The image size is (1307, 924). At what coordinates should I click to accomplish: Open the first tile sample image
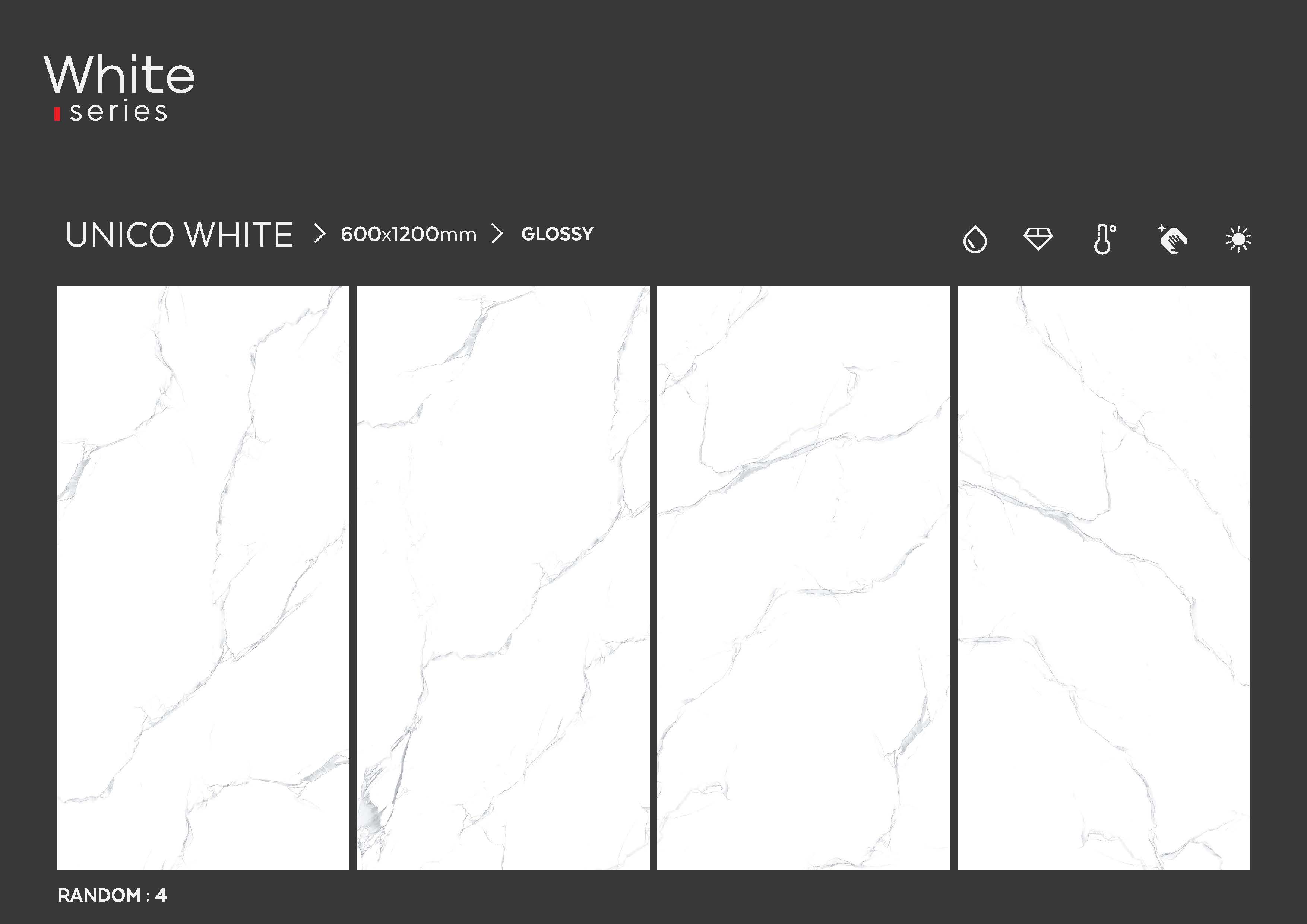coord(203,578)
